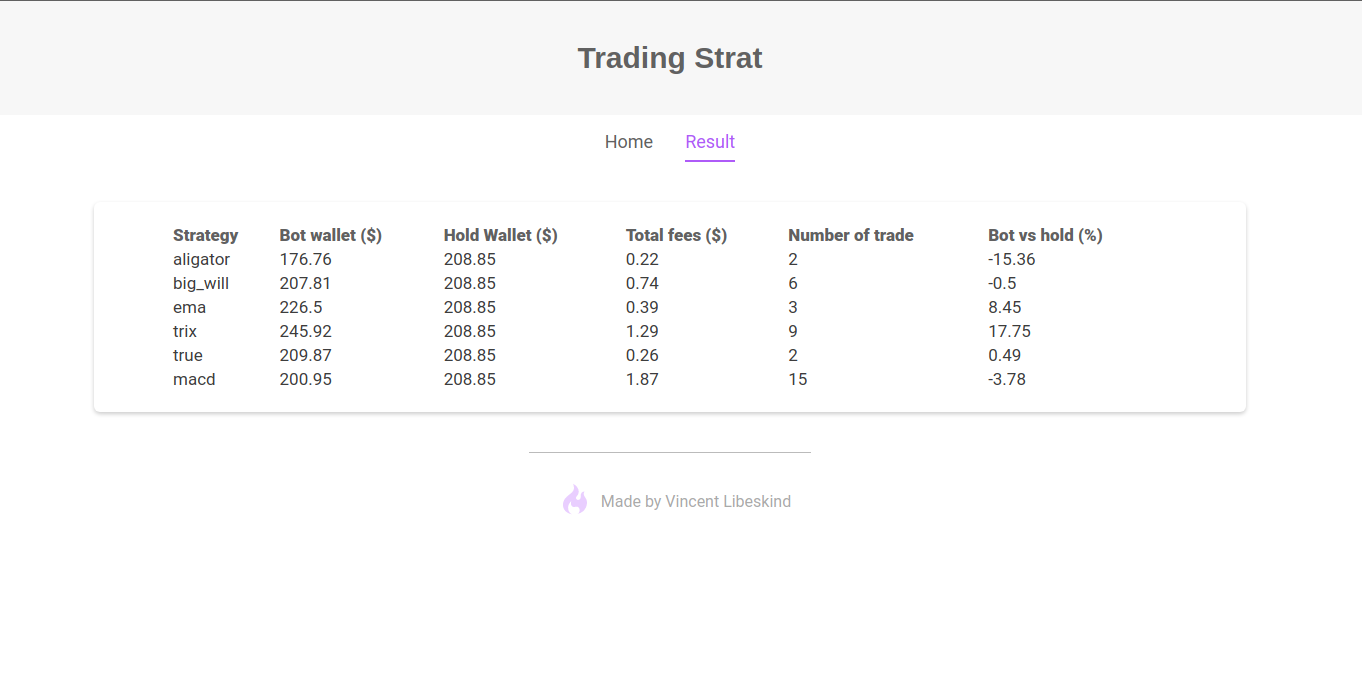Click macd number of trade value 15
The image size is (1362, 678).
tap(798, 379)
